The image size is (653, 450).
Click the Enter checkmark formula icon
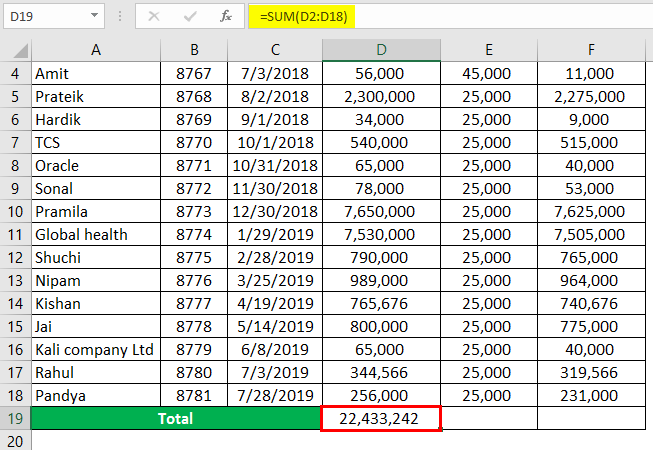(190, 16)
